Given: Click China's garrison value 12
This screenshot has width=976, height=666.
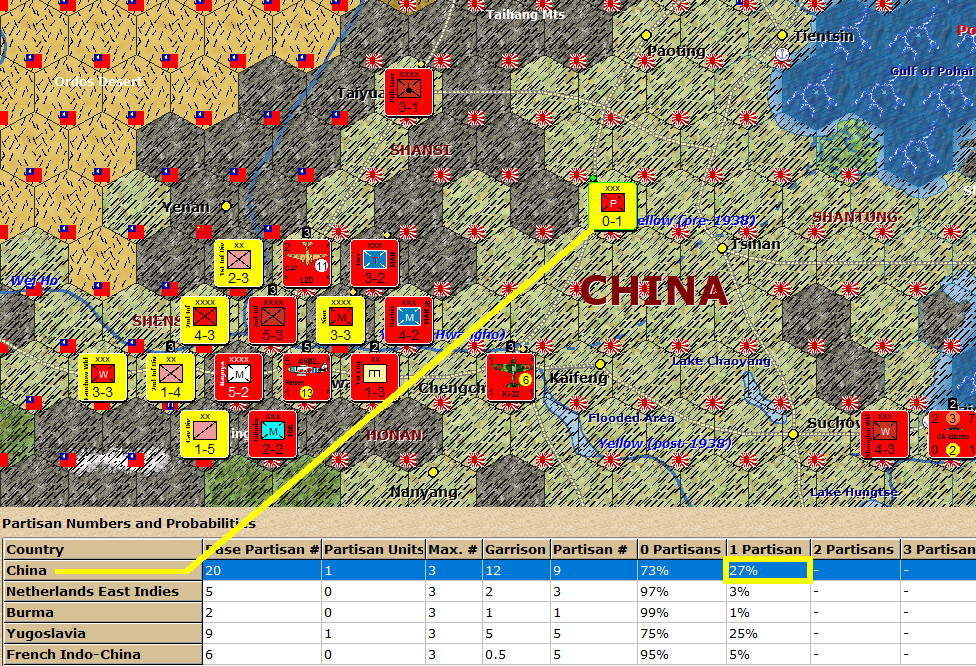Looking at the screenshot, I should [516, 570].
